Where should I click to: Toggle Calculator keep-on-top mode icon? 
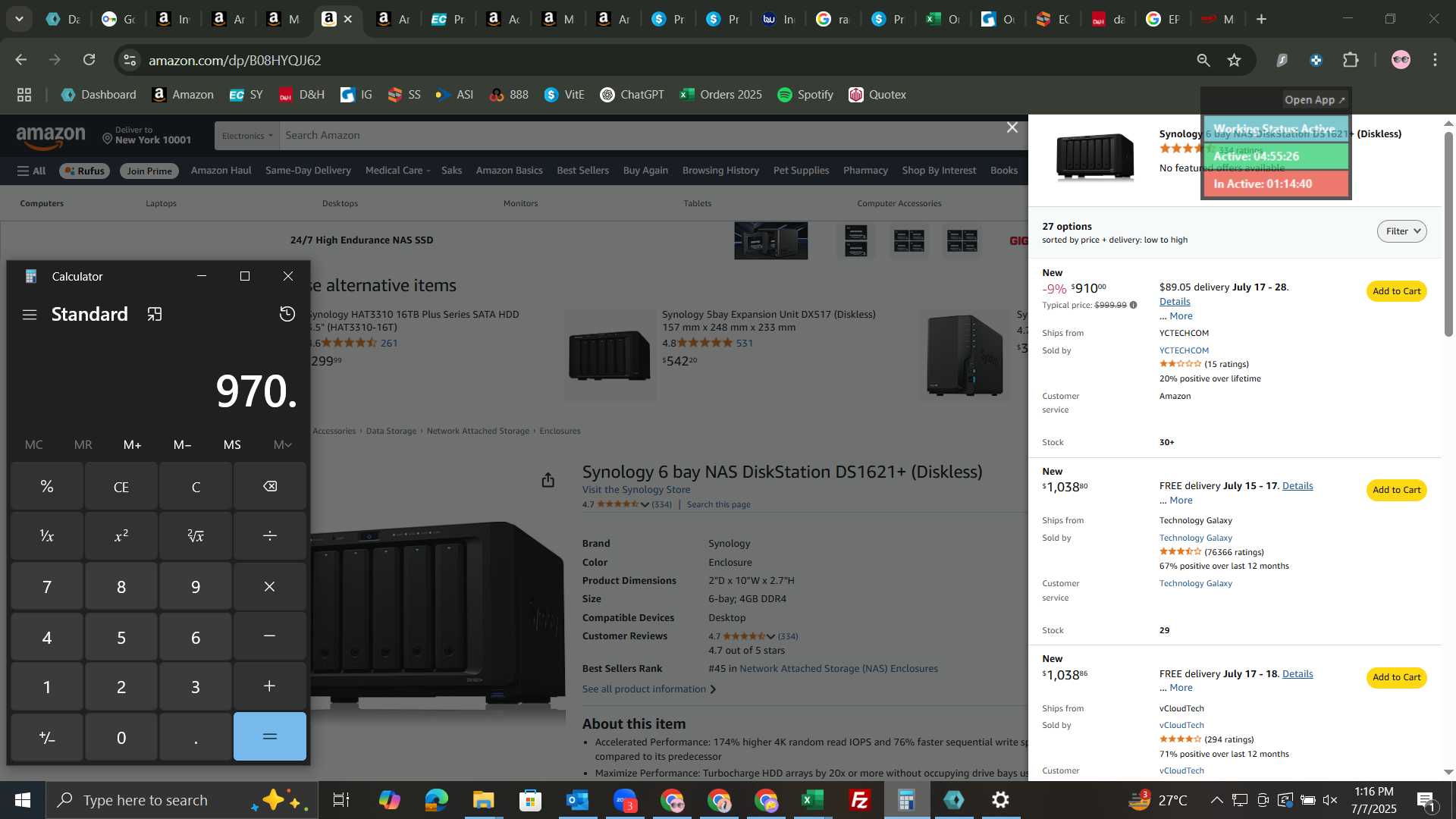pyautogui.click(x=155, y=315)
